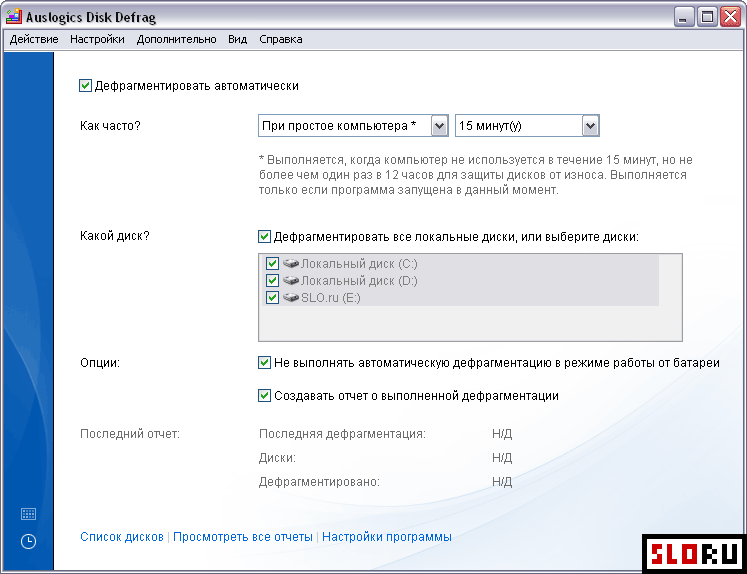Open the Справка menu

281,39
